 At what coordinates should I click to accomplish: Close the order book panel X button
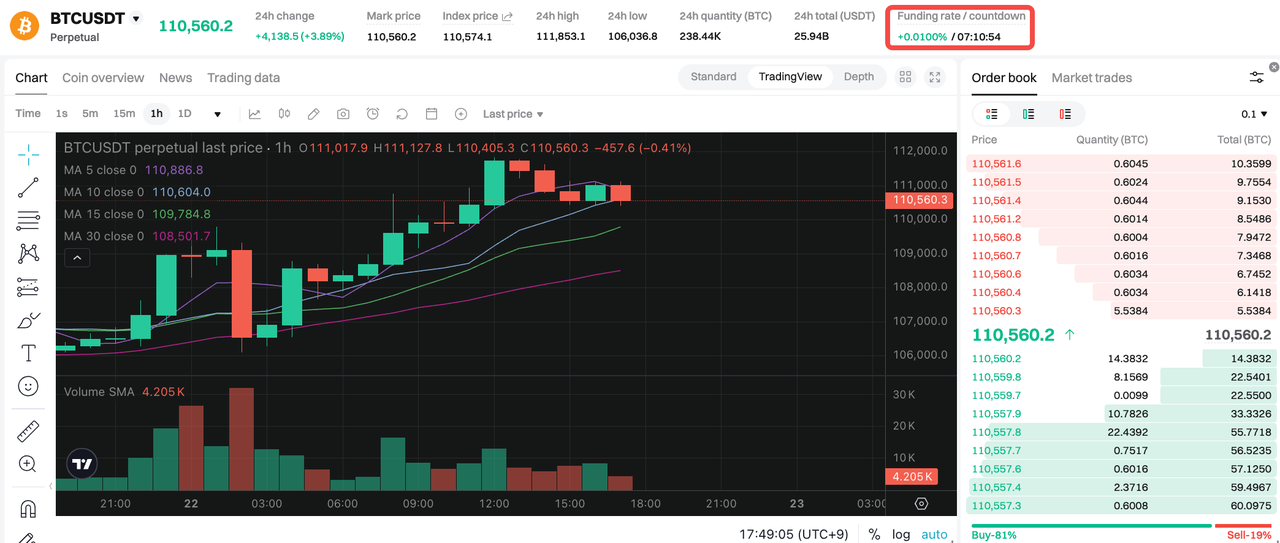coord(1273,67)
